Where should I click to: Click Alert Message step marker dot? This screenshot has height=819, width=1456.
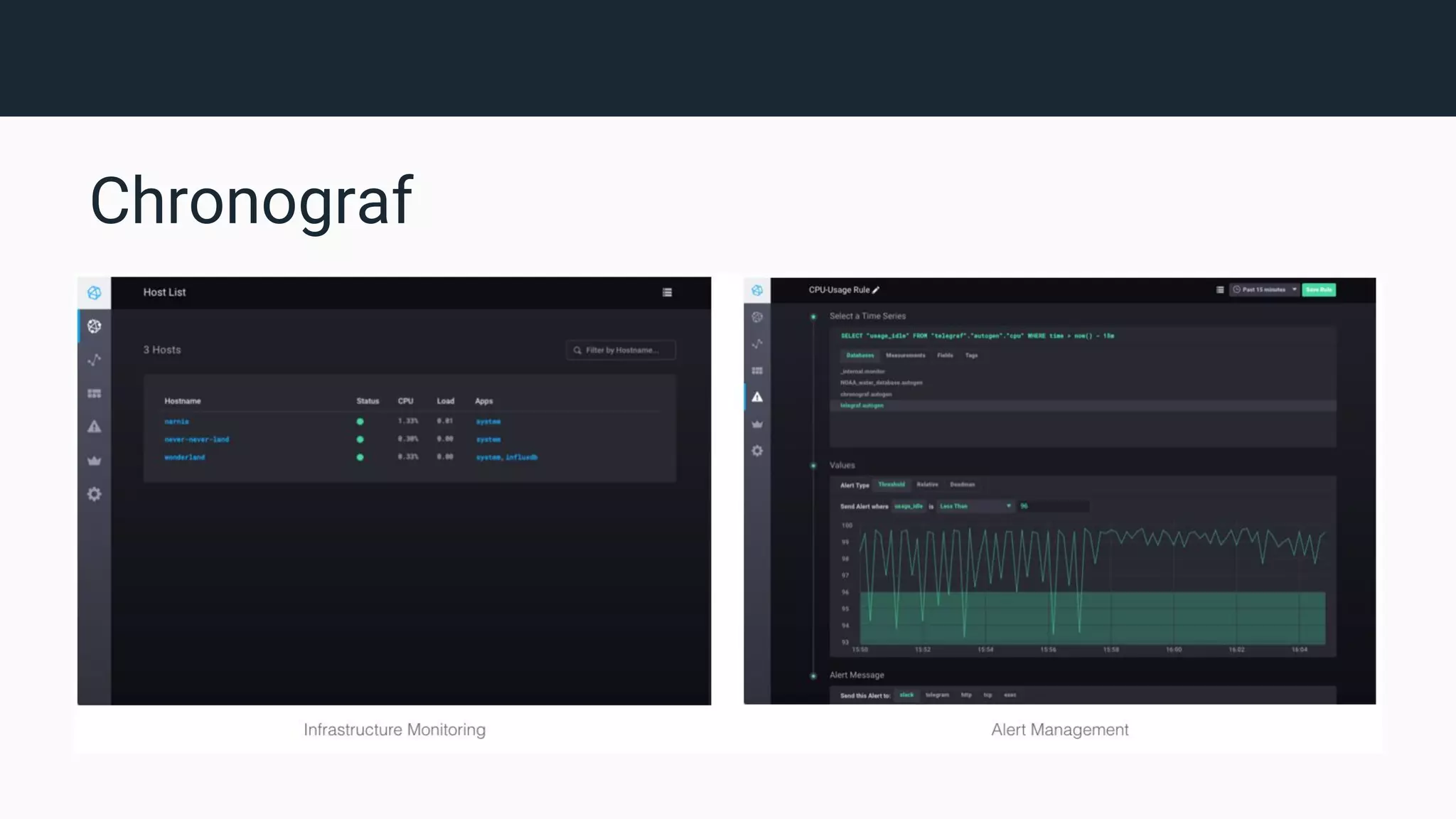click(x=813, y=675)
